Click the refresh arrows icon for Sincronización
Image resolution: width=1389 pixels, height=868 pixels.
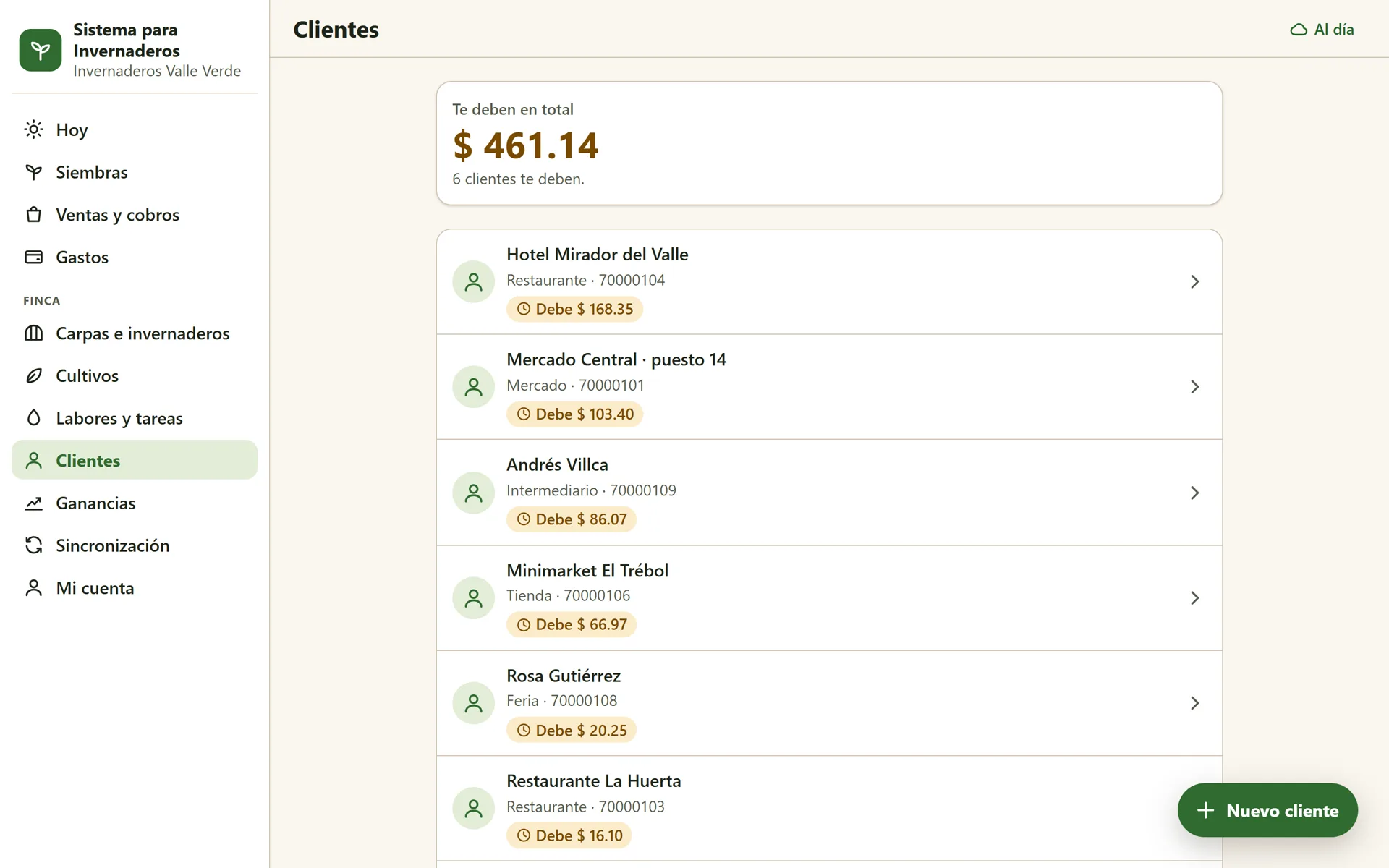pos(33,545)
